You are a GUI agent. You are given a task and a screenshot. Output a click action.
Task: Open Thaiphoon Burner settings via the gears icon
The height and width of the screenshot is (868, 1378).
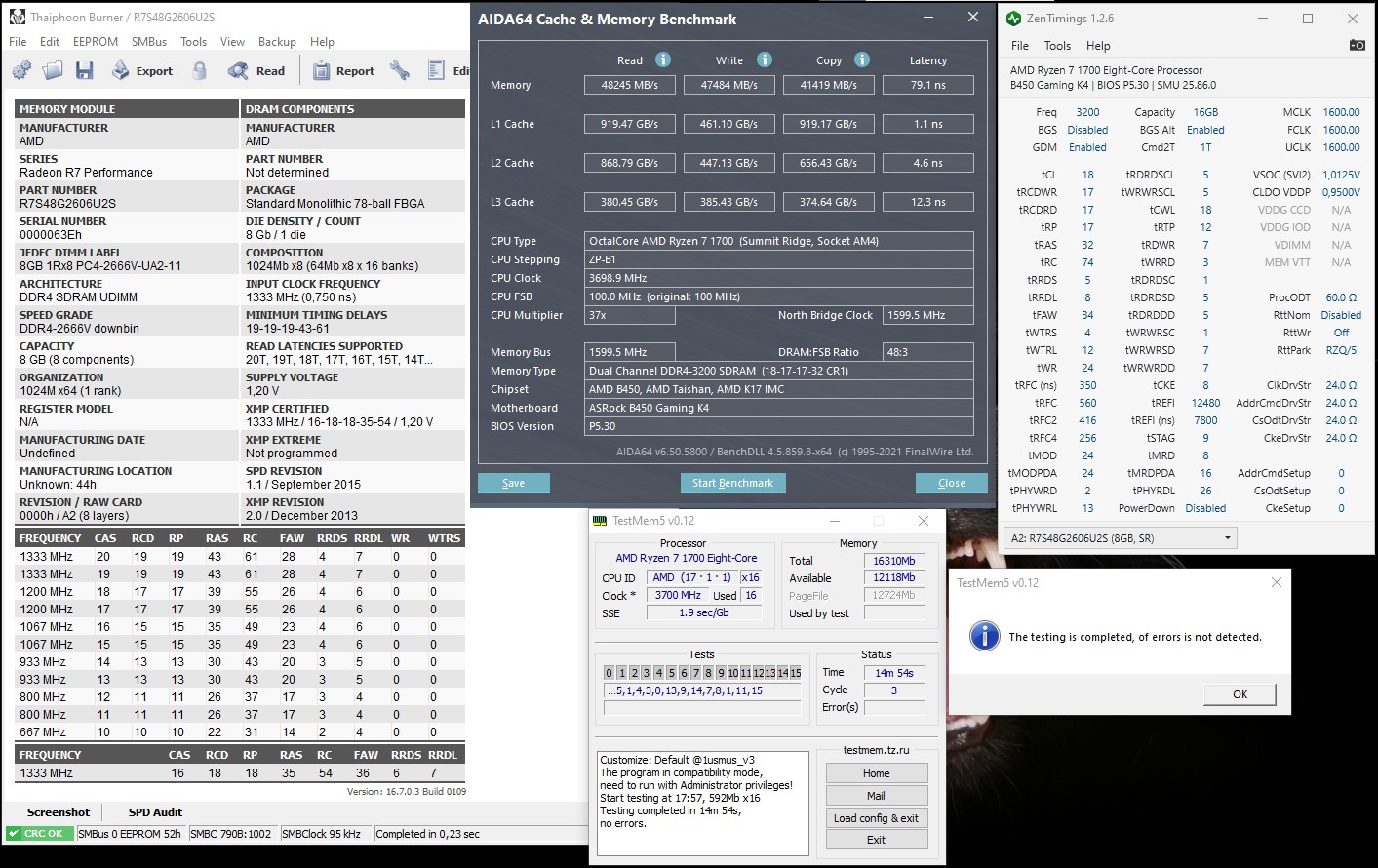(x=21, y=70)
